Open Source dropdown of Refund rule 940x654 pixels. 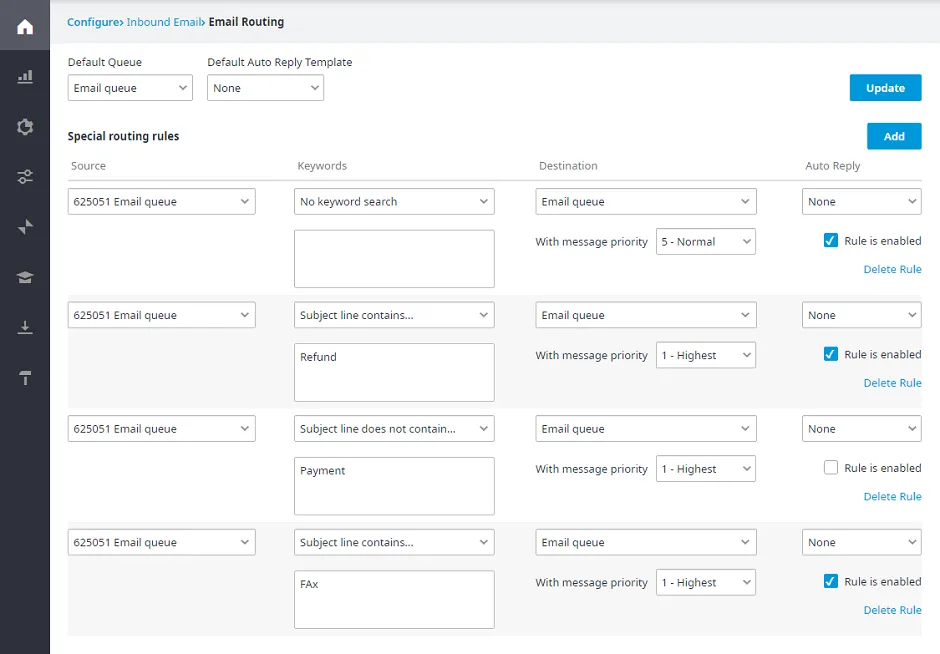(x=161, y=315)
